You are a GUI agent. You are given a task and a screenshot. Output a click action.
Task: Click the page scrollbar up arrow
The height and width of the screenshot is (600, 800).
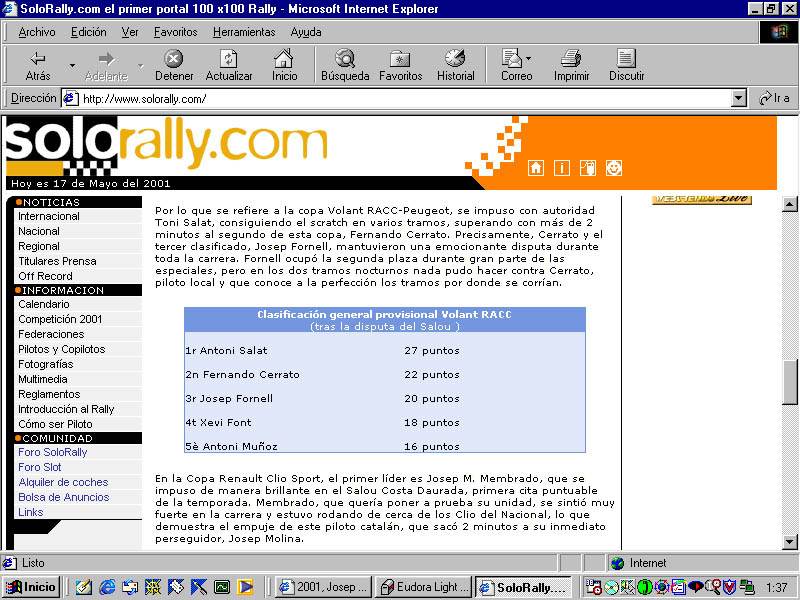[789, 204]
